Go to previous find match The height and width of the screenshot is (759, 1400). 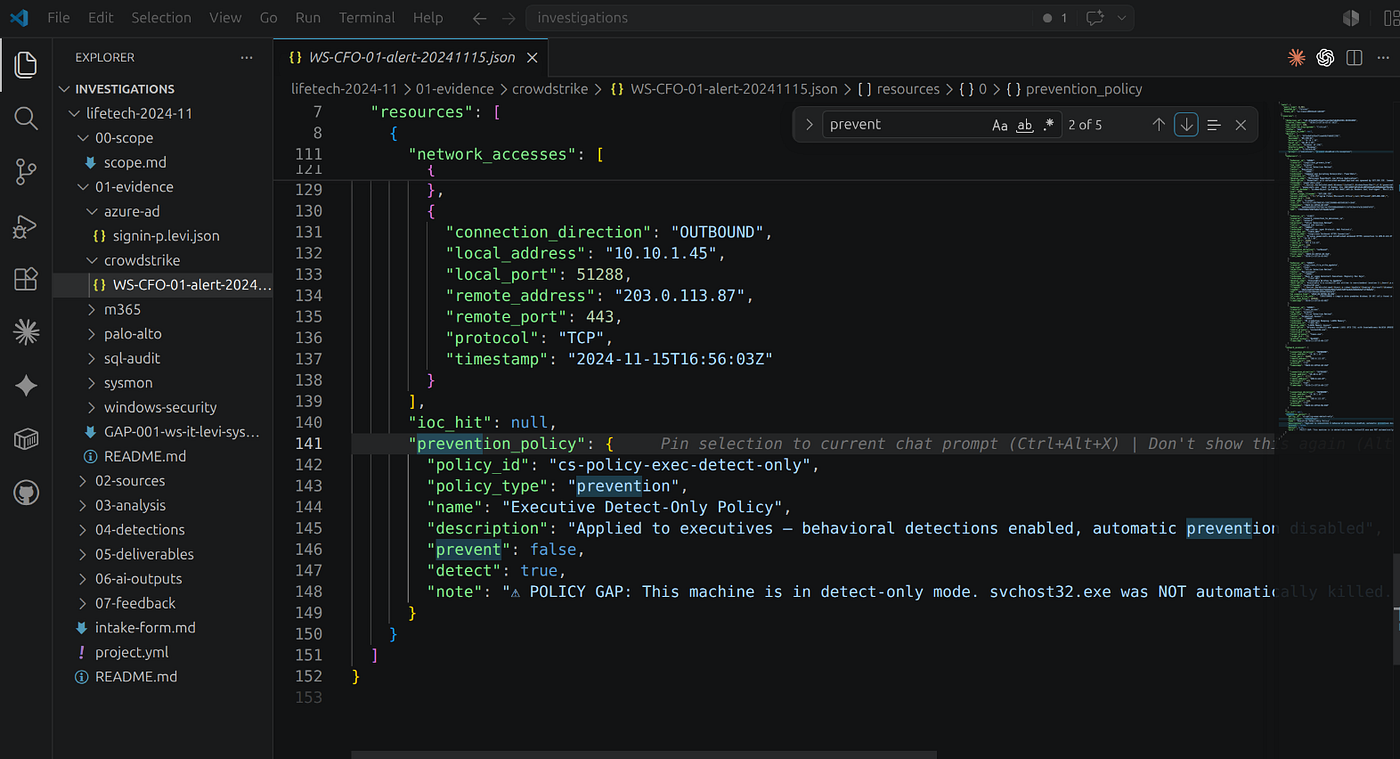[1158, 125]
